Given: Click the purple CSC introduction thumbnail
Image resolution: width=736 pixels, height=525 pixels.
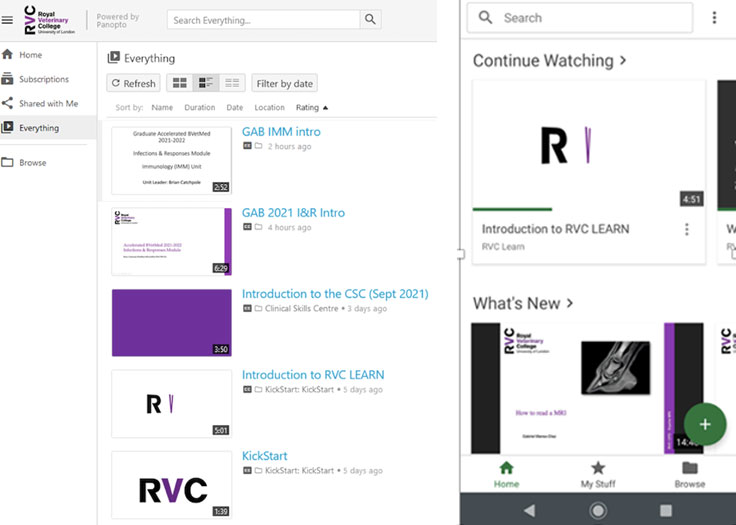Looking at the screenshot, I should point(172,323).
